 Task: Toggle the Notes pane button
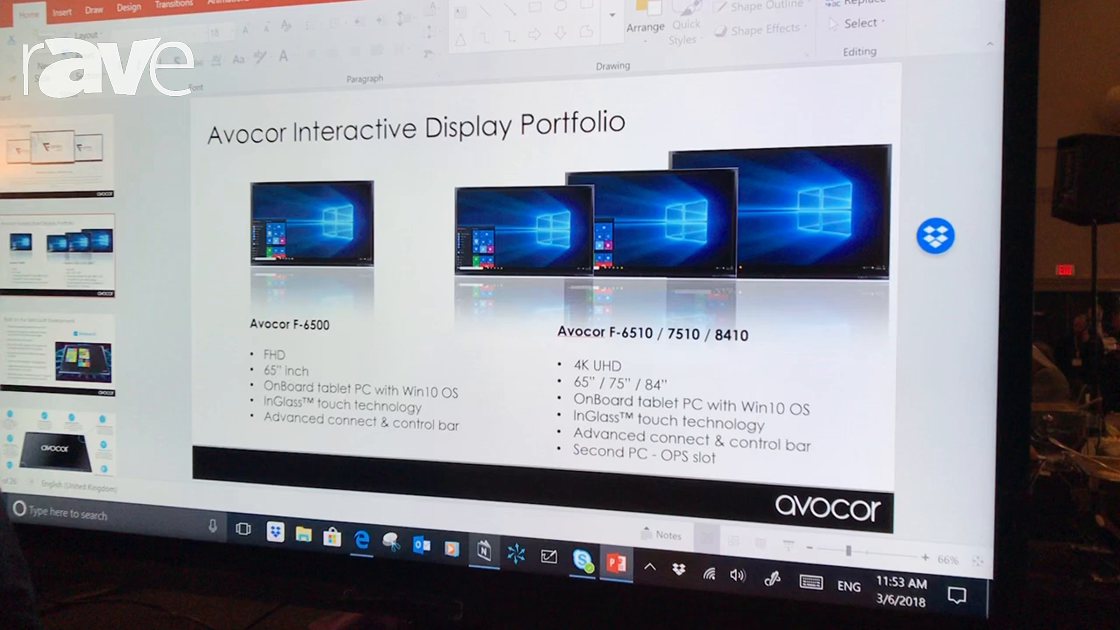(x=661, y=534)
